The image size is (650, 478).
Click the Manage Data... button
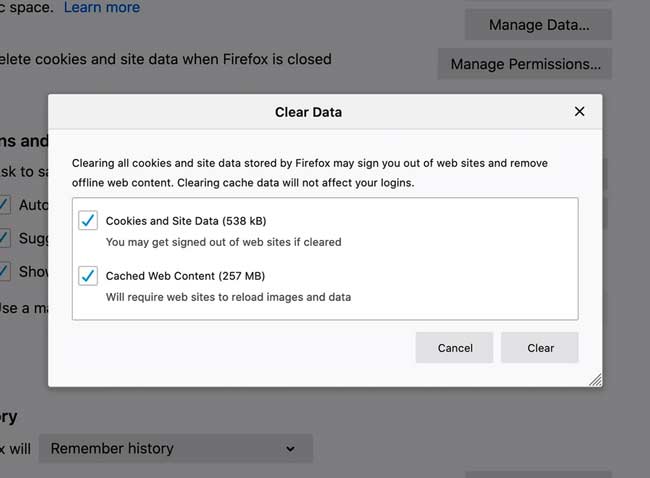click(538, 24)
